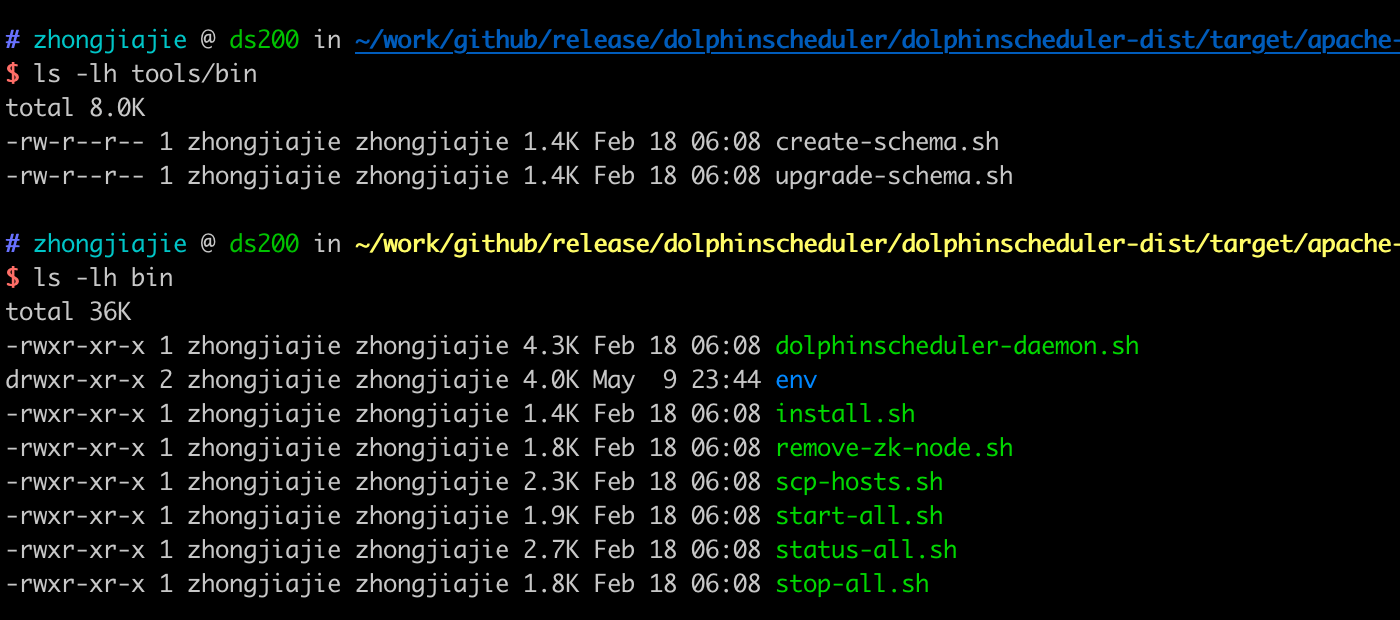Select the remove-zk-node.sh file
This screenshot has height=620, width=1400.
pos(893,447)
